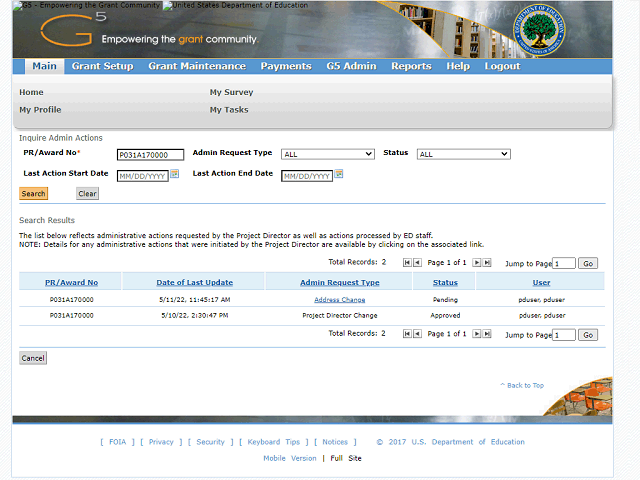Click the bottom Go button
Screen dimensions: 640x480
(588, 335)
